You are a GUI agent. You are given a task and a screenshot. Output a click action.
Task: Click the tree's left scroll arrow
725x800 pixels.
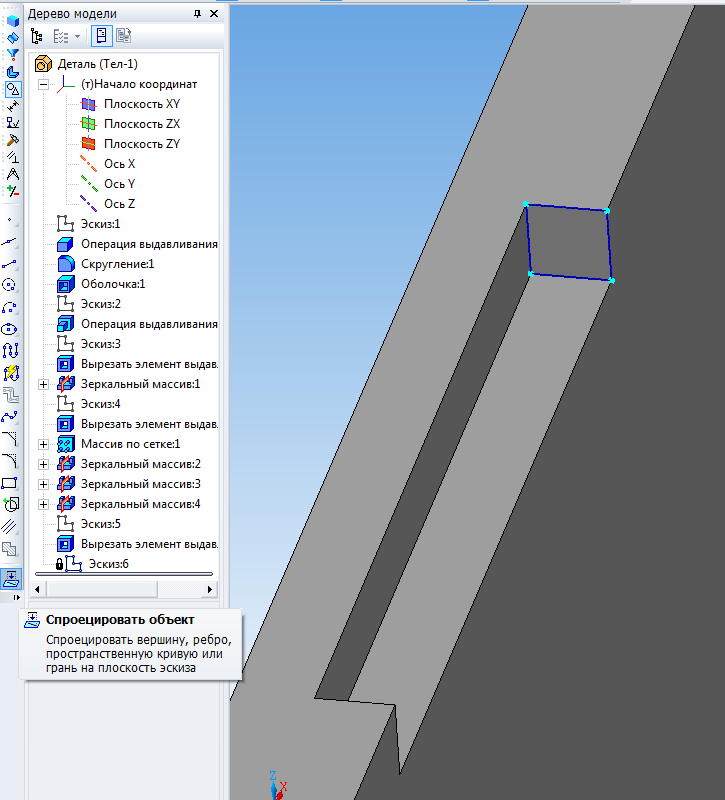(37, 590)
